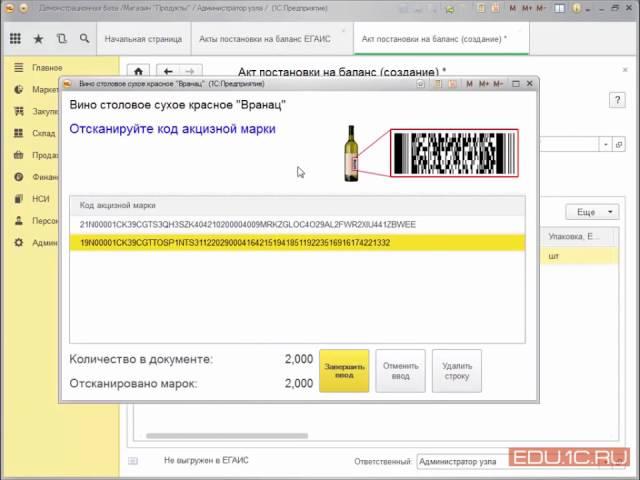Click the excise barcode sample image
The height and width of the screenshot is (480, 640).
pos(454,153)
